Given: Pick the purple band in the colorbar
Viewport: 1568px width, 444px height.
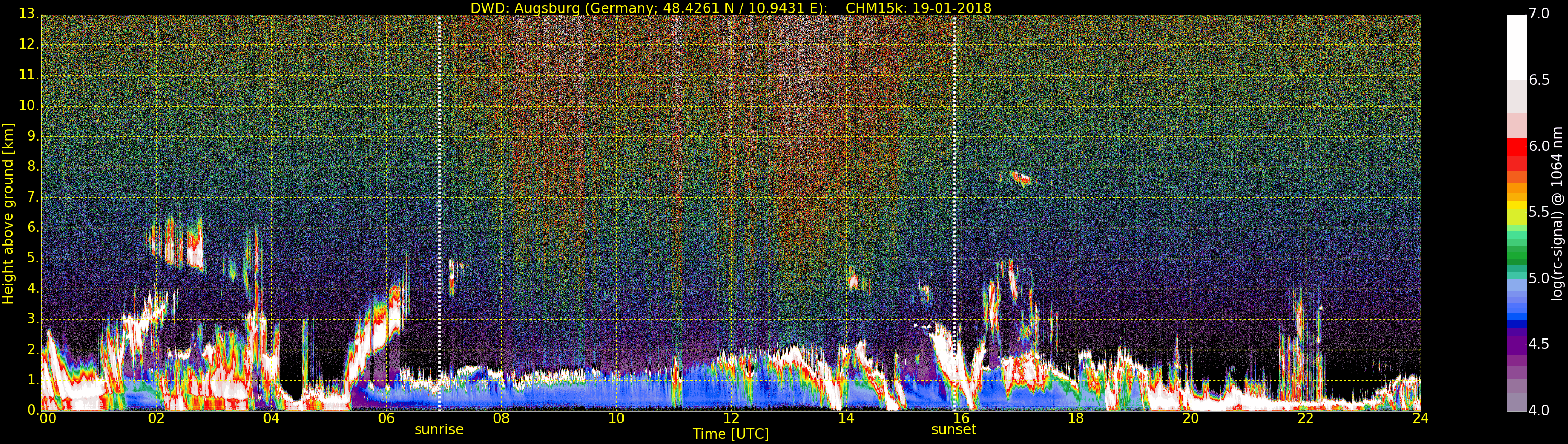Looking at the screenshot, I should (x=1516, y=347).
